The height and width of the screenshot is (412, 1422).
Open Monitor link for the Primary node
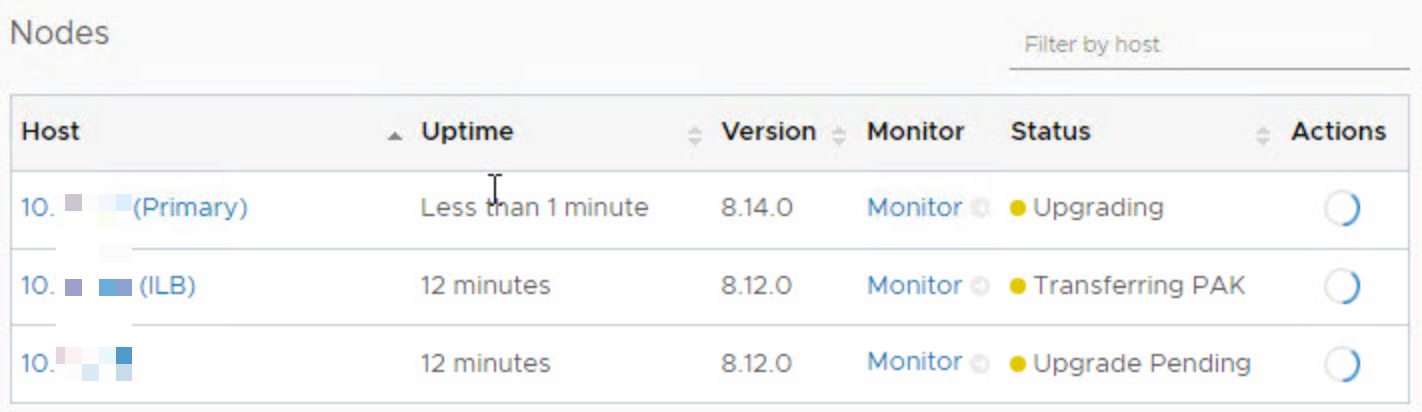[914, 208]
